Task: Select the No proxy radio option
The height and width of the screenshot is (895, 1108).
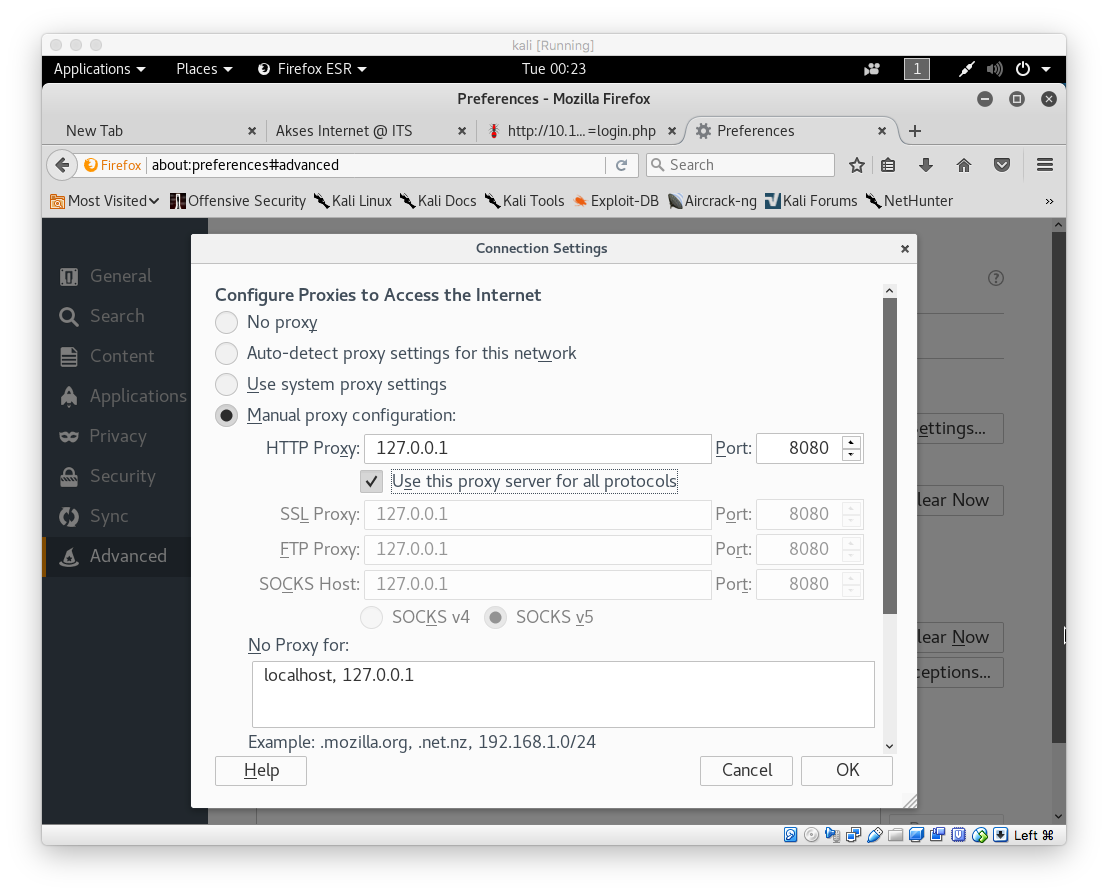Action: pyautogui.click(x=227, y=322)
